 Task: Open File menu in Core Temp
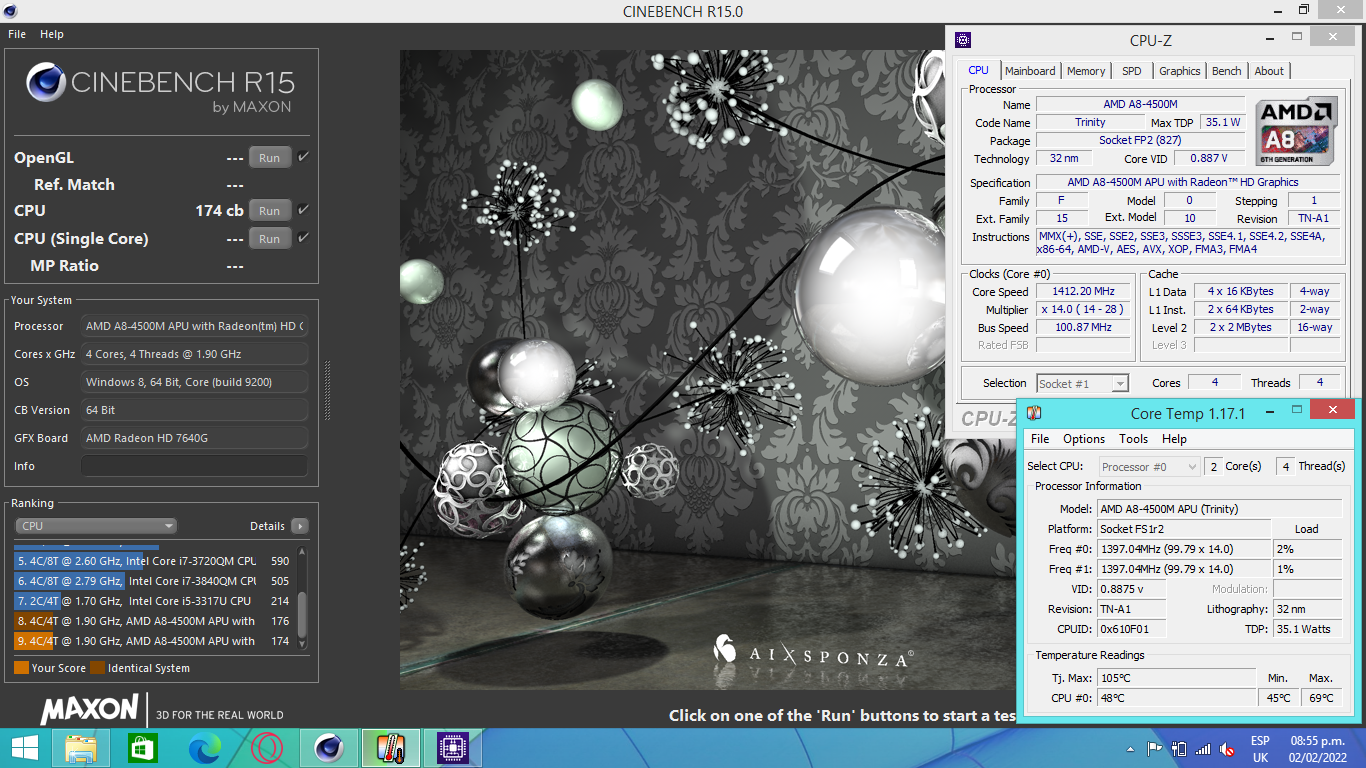1040,439
